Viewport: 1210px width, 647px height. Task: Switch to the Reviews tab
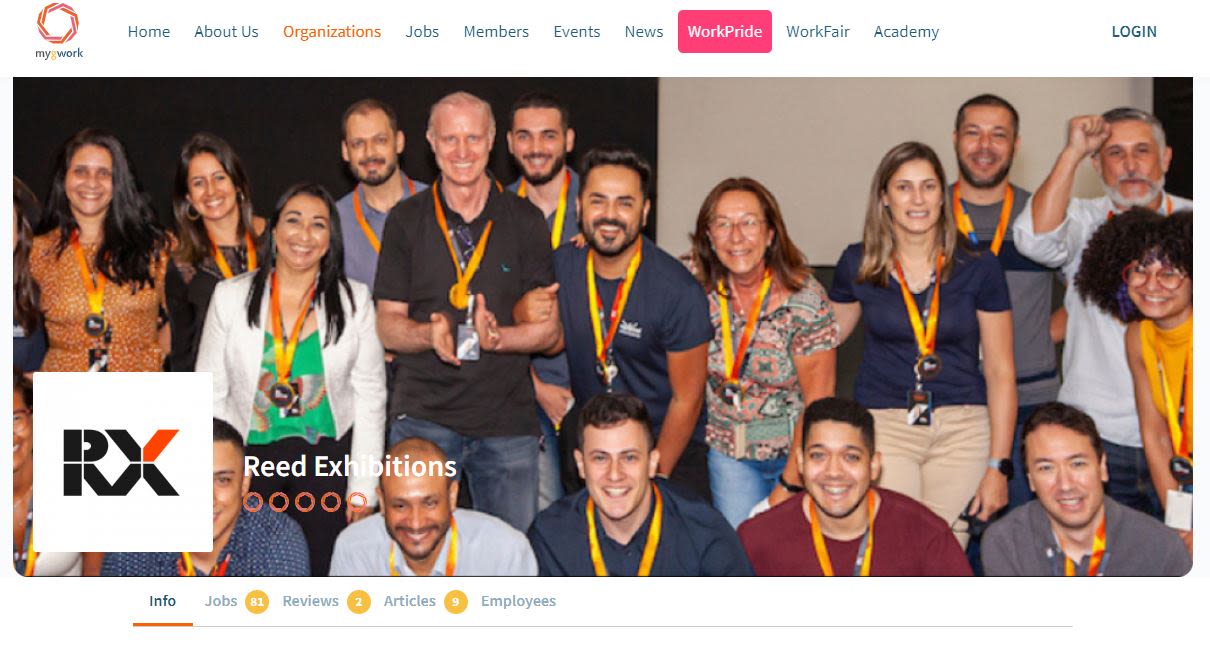311,601
